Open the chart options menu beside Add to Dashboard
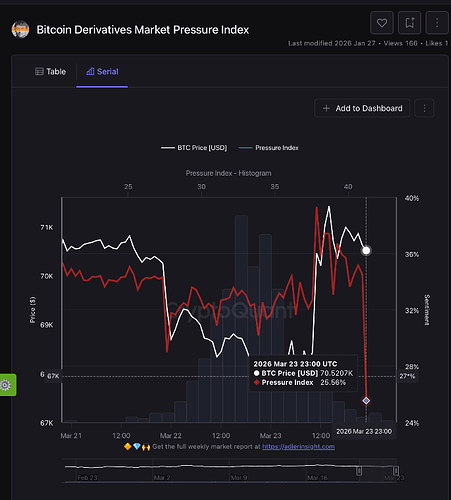 pyautogui.click(x=424, y=108)
